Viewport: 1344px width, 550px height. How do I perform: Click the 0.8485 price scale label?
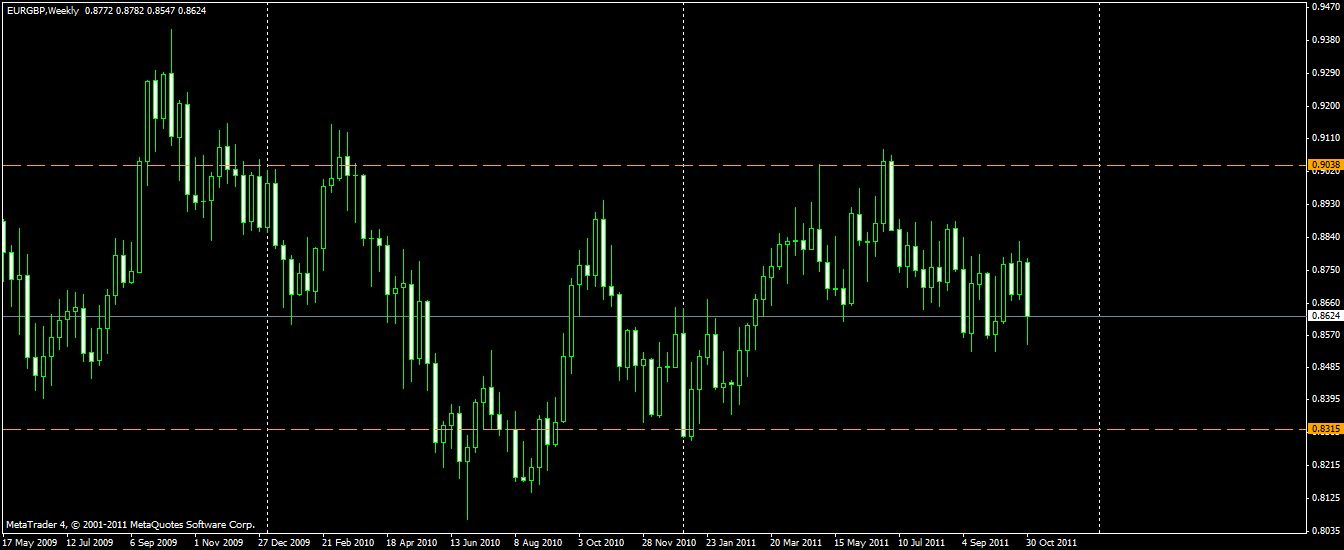[x=1325, y=367]
